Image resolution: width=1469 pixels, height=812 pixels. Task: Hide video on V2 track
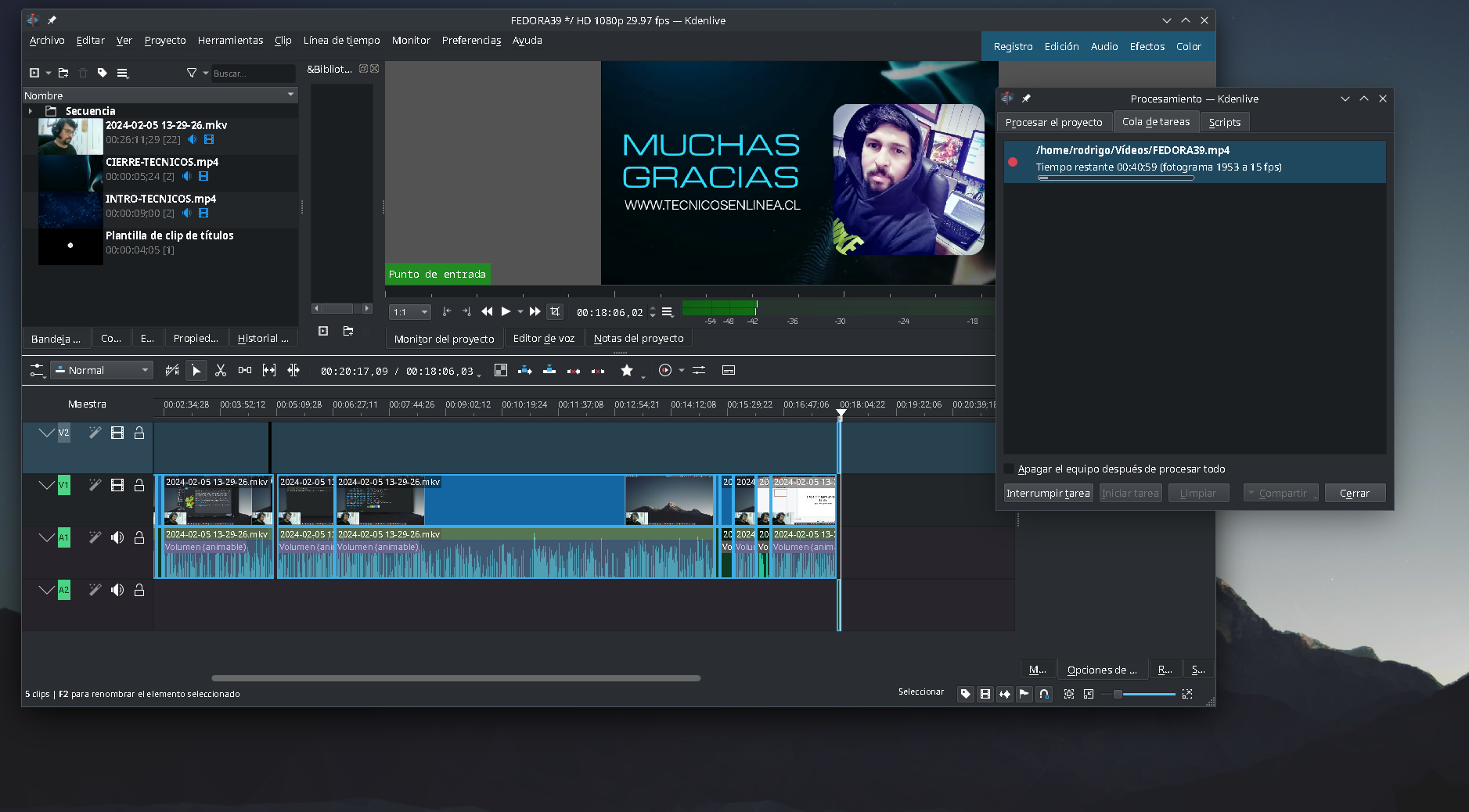coord(117,433)
